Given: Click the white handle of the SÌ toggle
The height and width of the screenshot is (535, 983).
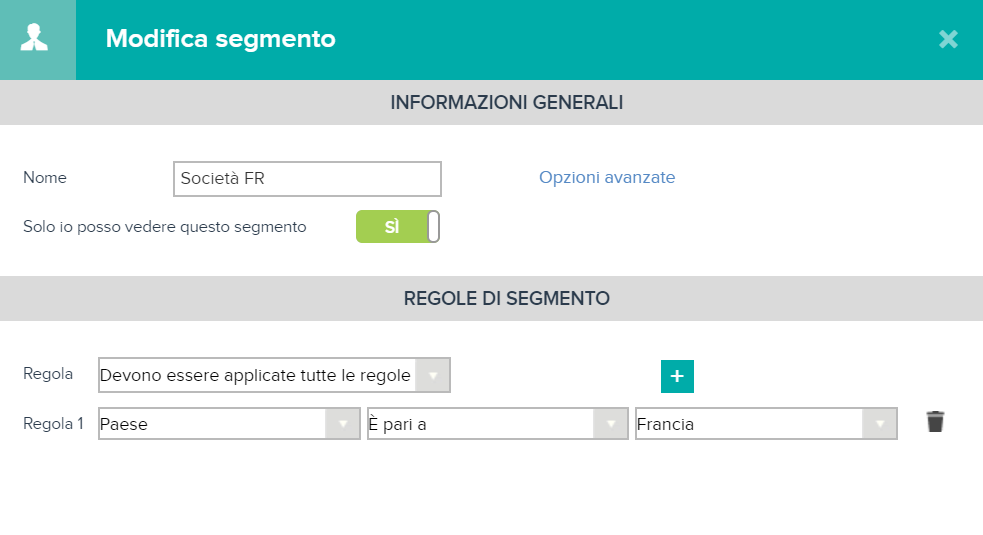Looking at the screenshot, I should tap(433, 226).
